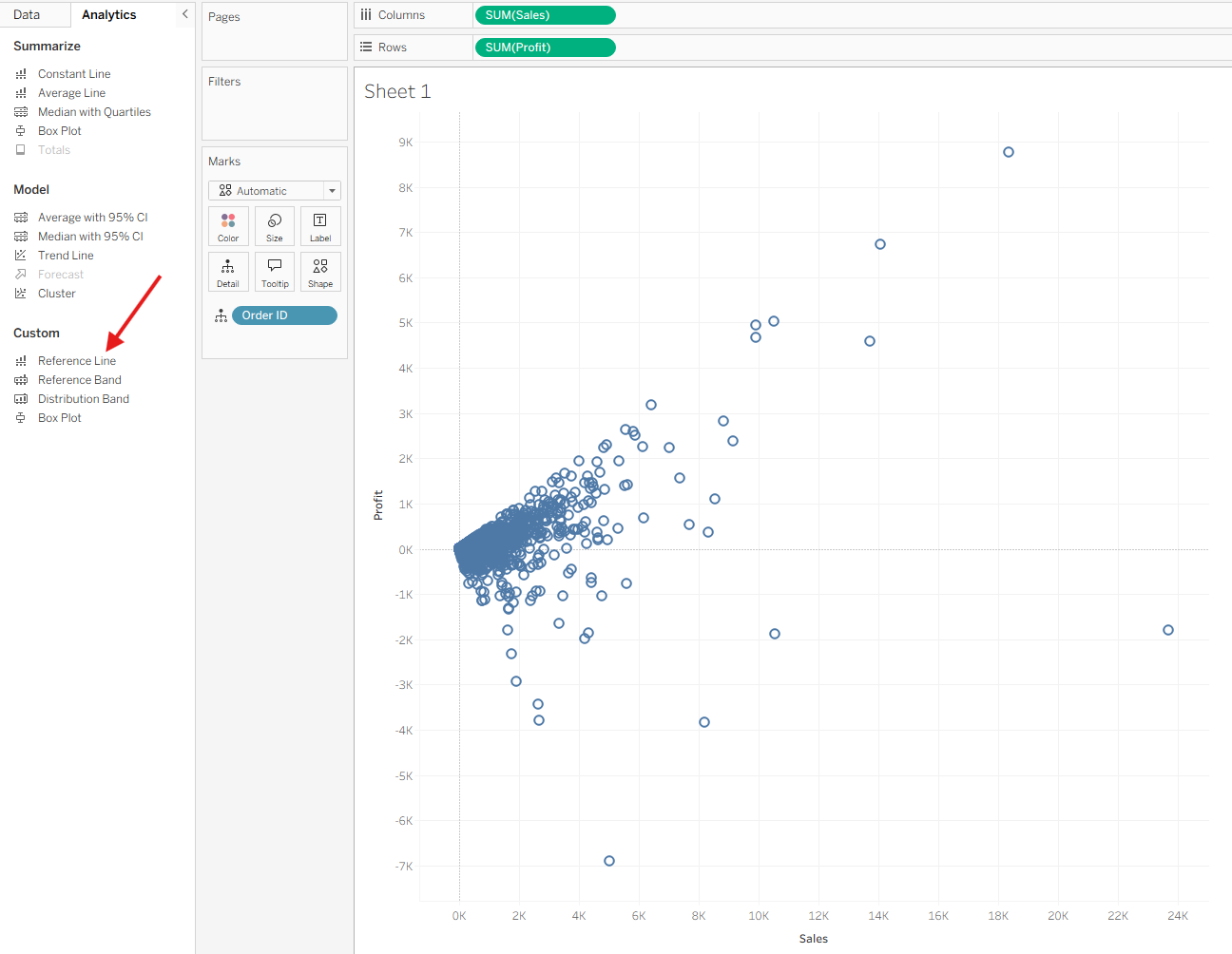Click the SUM(Profit) pill on Rows
The width and height of the screenshot is (1232, 954).
point(545,48)
